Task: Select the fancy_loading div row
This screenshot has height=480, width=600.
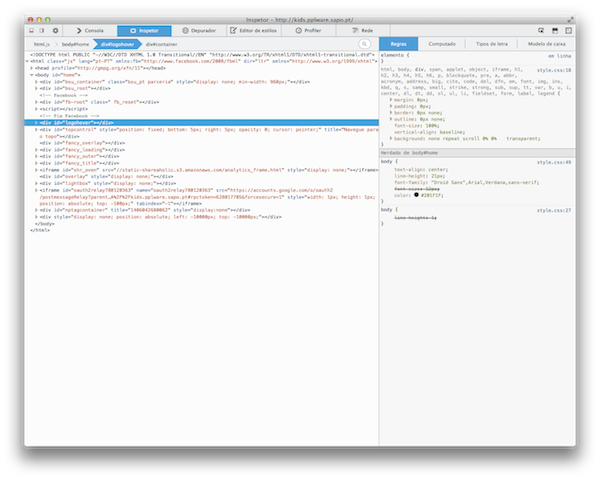Action: point(202,150)
